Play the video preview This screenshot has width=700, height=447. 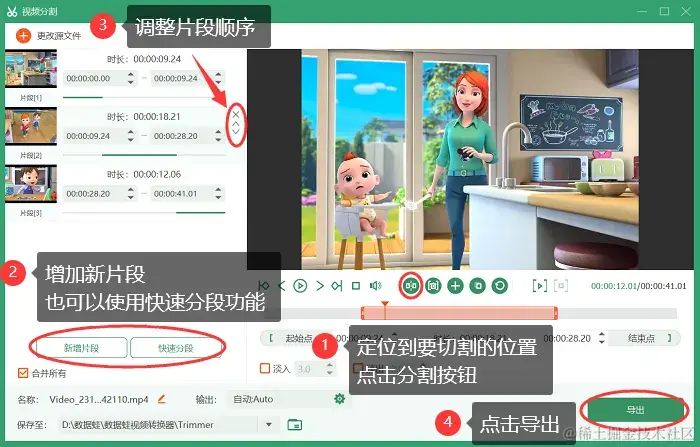(x=300, y=286)
